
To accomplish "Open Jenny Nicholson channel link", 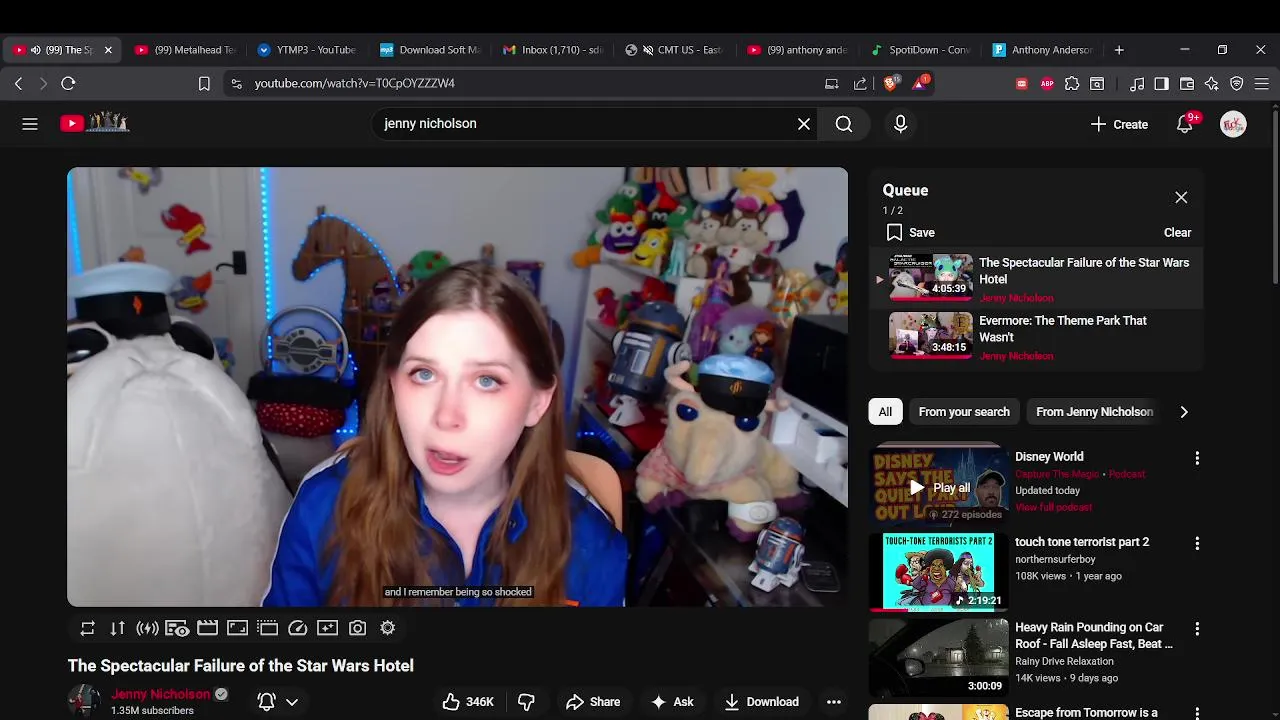I will 161,694.
